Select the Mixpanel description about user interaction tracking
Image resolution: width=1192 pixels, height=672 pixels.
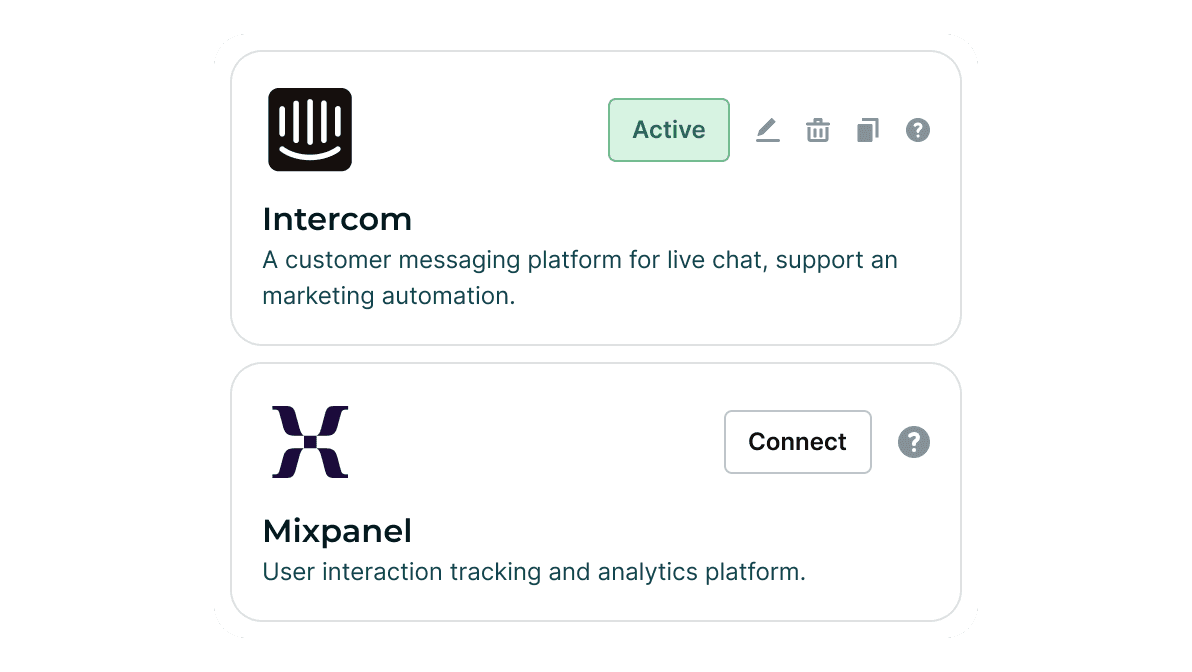tap(534, 573)
